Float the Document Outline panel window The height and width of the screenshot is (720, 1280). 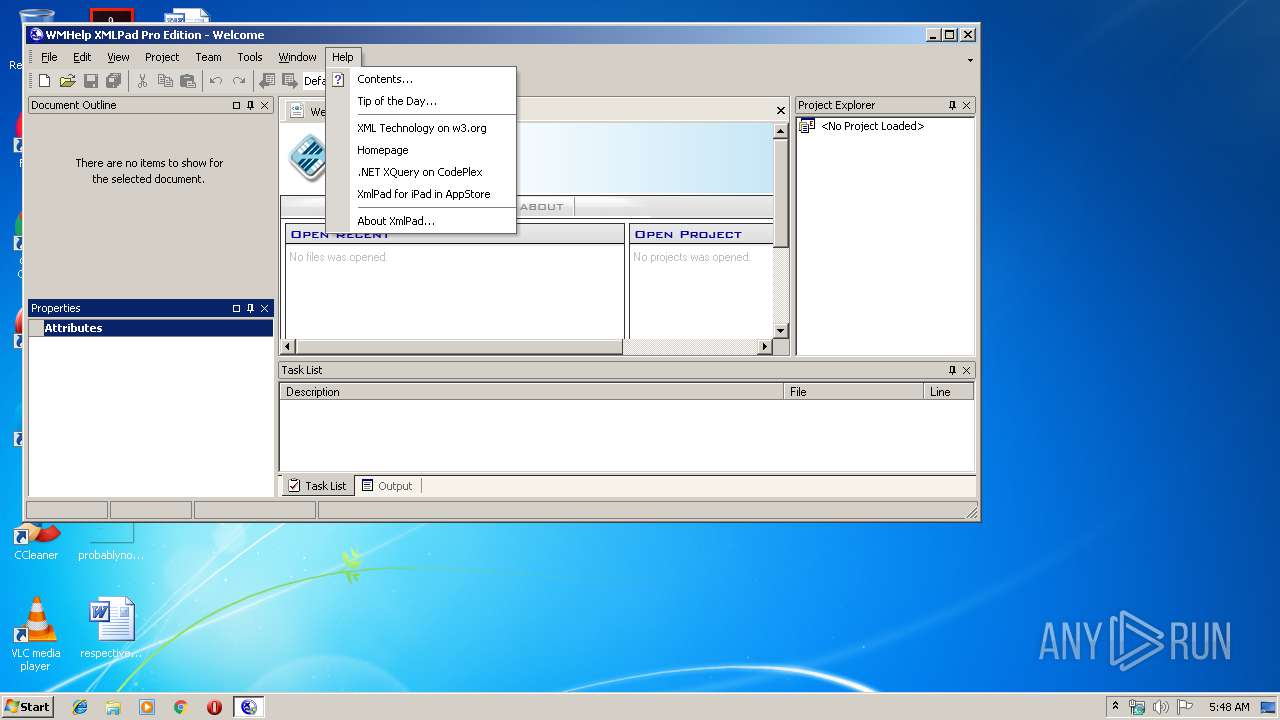[x=237, y=105]
